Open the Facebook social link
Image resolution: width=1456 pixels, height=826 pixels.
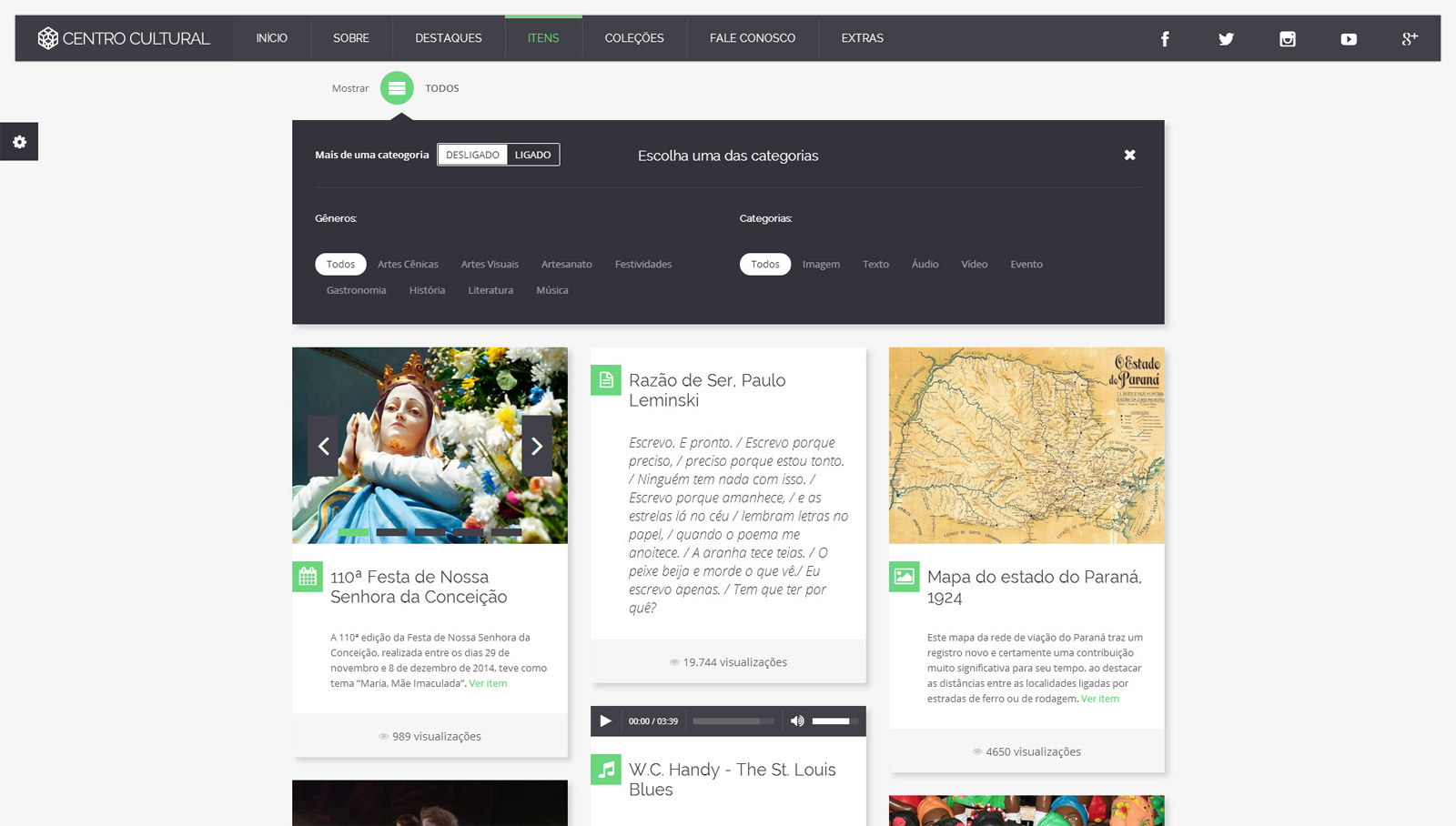[1165, 39]
